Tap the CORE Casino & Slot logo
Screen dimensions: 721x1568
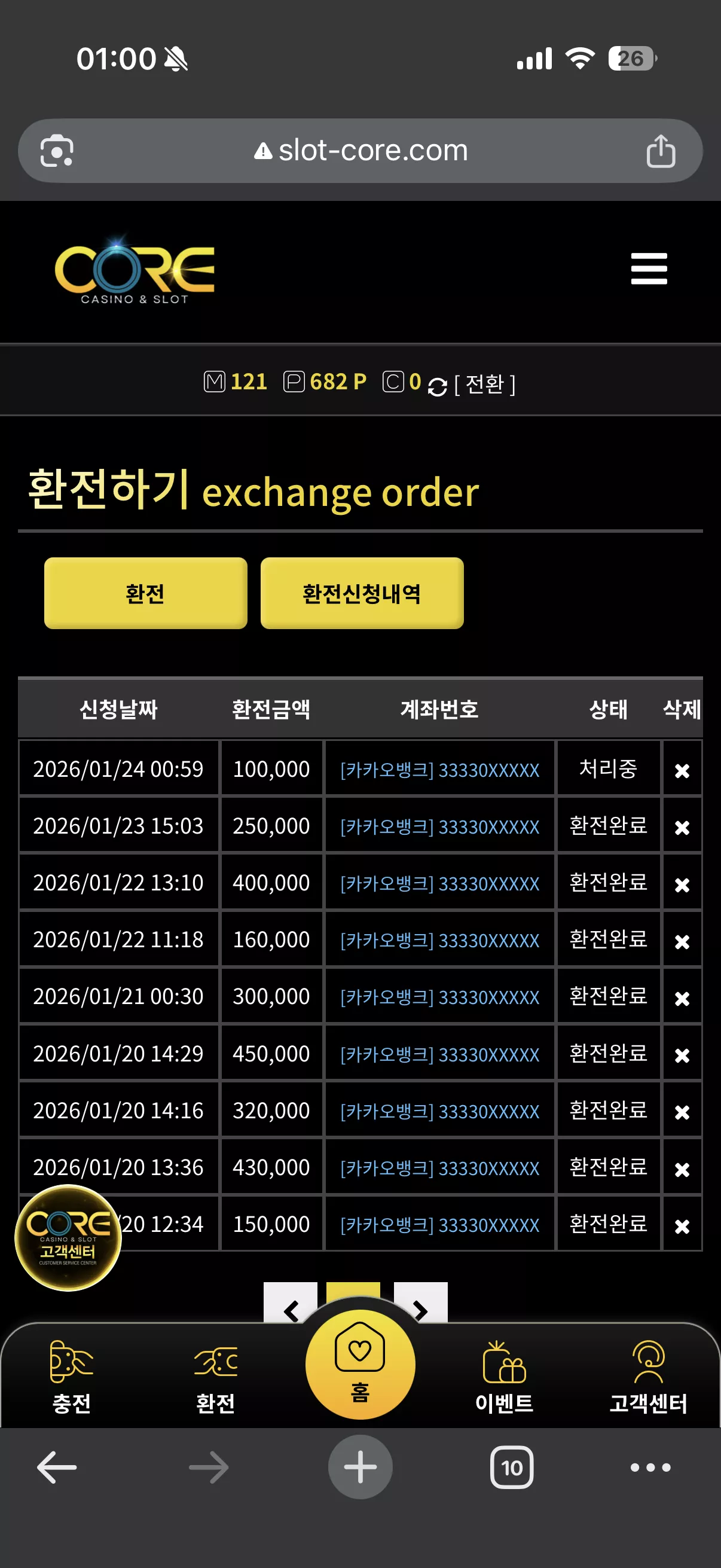click(135, 271)
